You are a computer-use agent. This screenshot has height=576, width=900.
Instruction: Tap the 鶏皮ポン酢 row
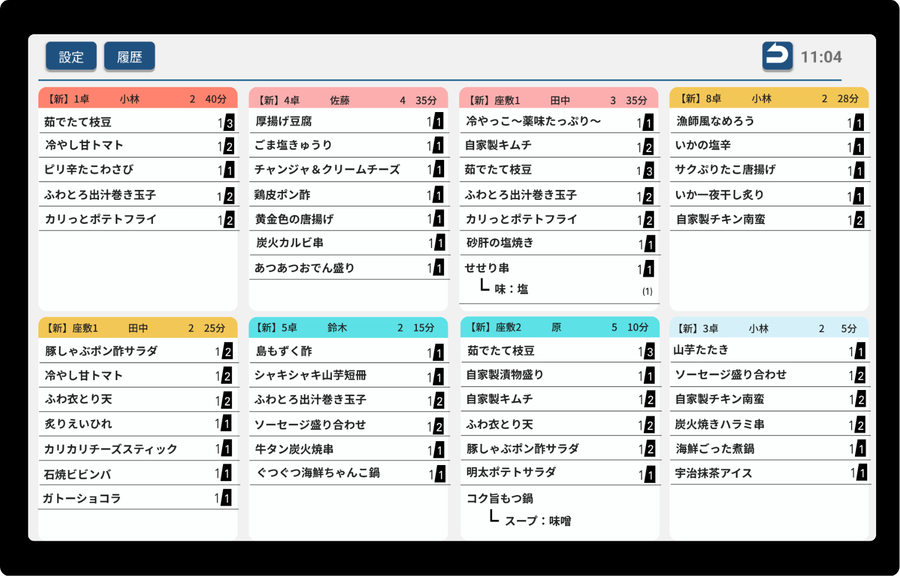pyautogui.click(x=348, y=194)
